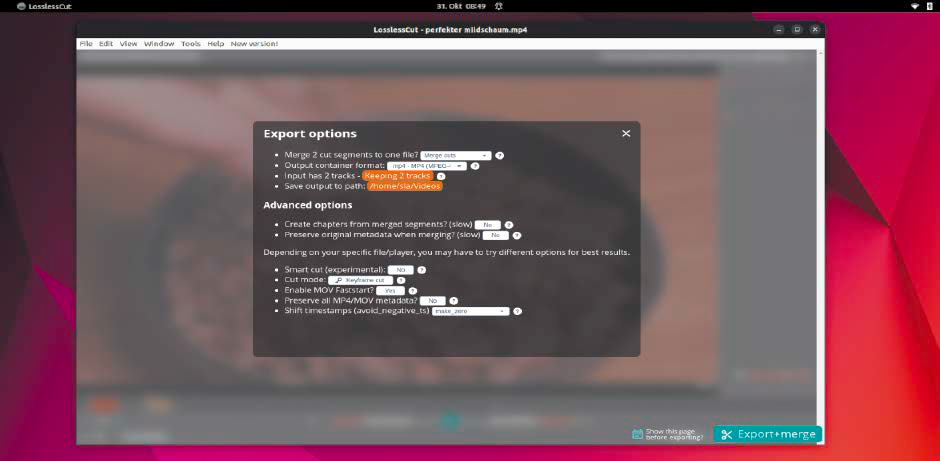Screen dimensions: 940x461
Task: Toggle preserve all MP4/MOV metadata
Action: (433, 301)
